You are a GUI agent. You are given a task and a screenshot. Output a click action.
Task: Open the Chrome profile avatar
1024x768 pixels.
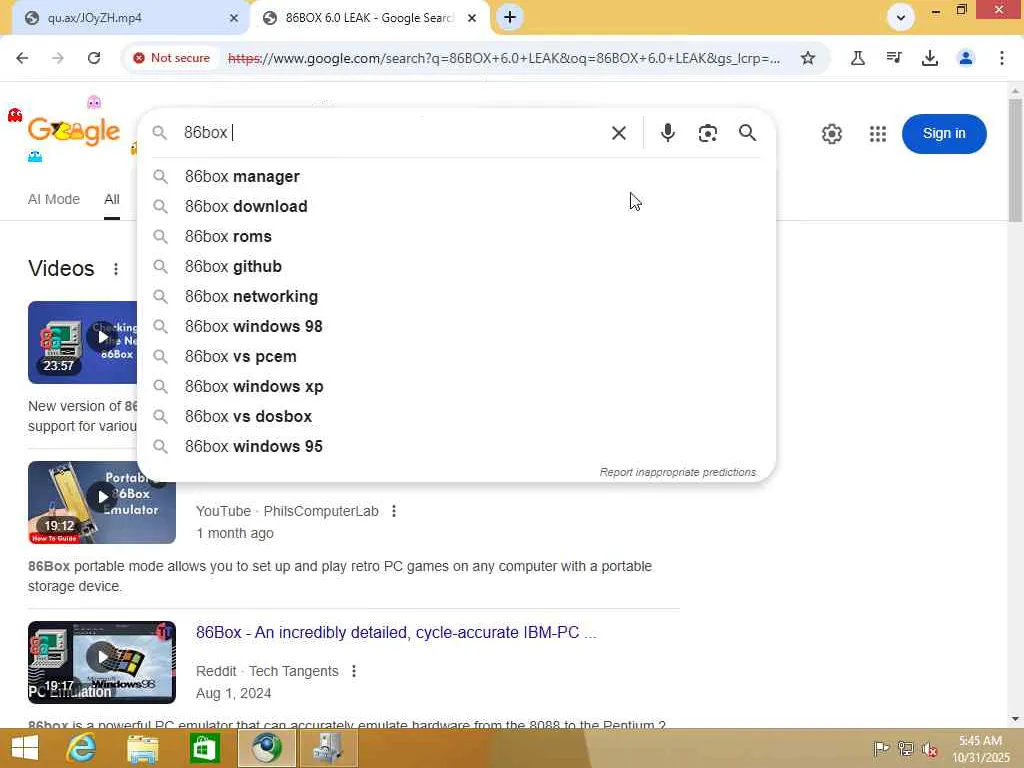(x=965, y=58)
